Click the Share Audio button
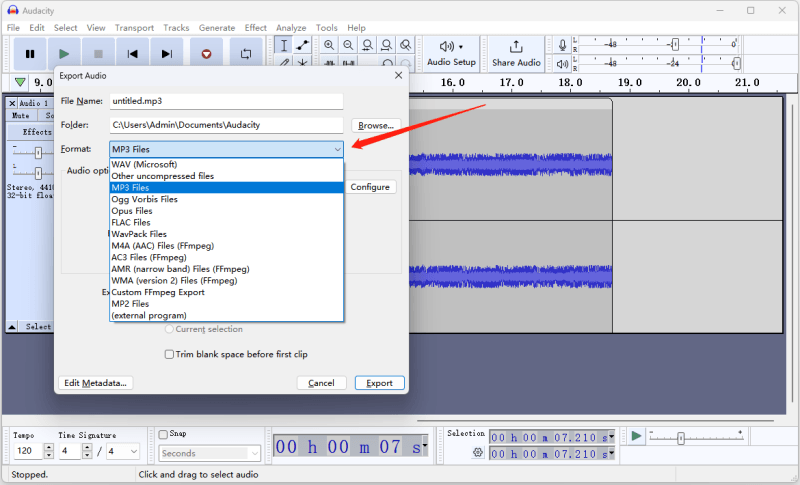 coord(516,54)
